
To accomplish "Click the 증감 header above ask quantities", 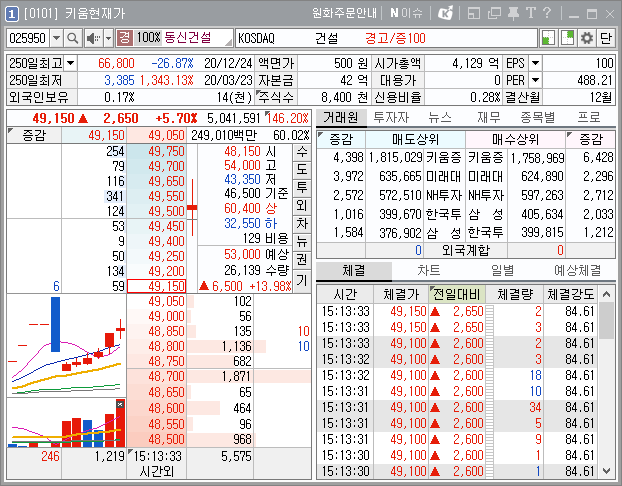I will (x=34, y=135).
